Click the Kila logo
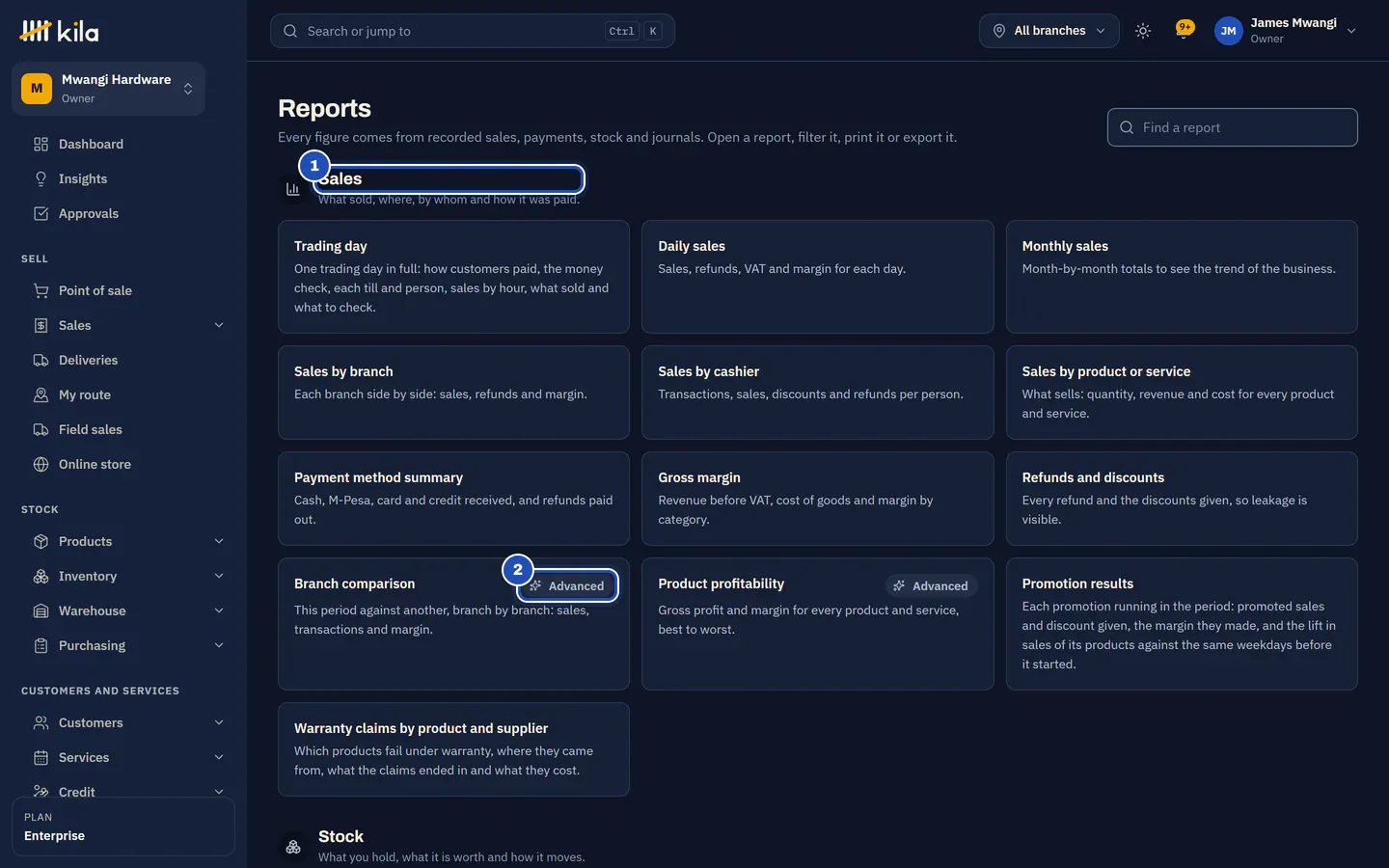1389x868 pixels. 59,31
